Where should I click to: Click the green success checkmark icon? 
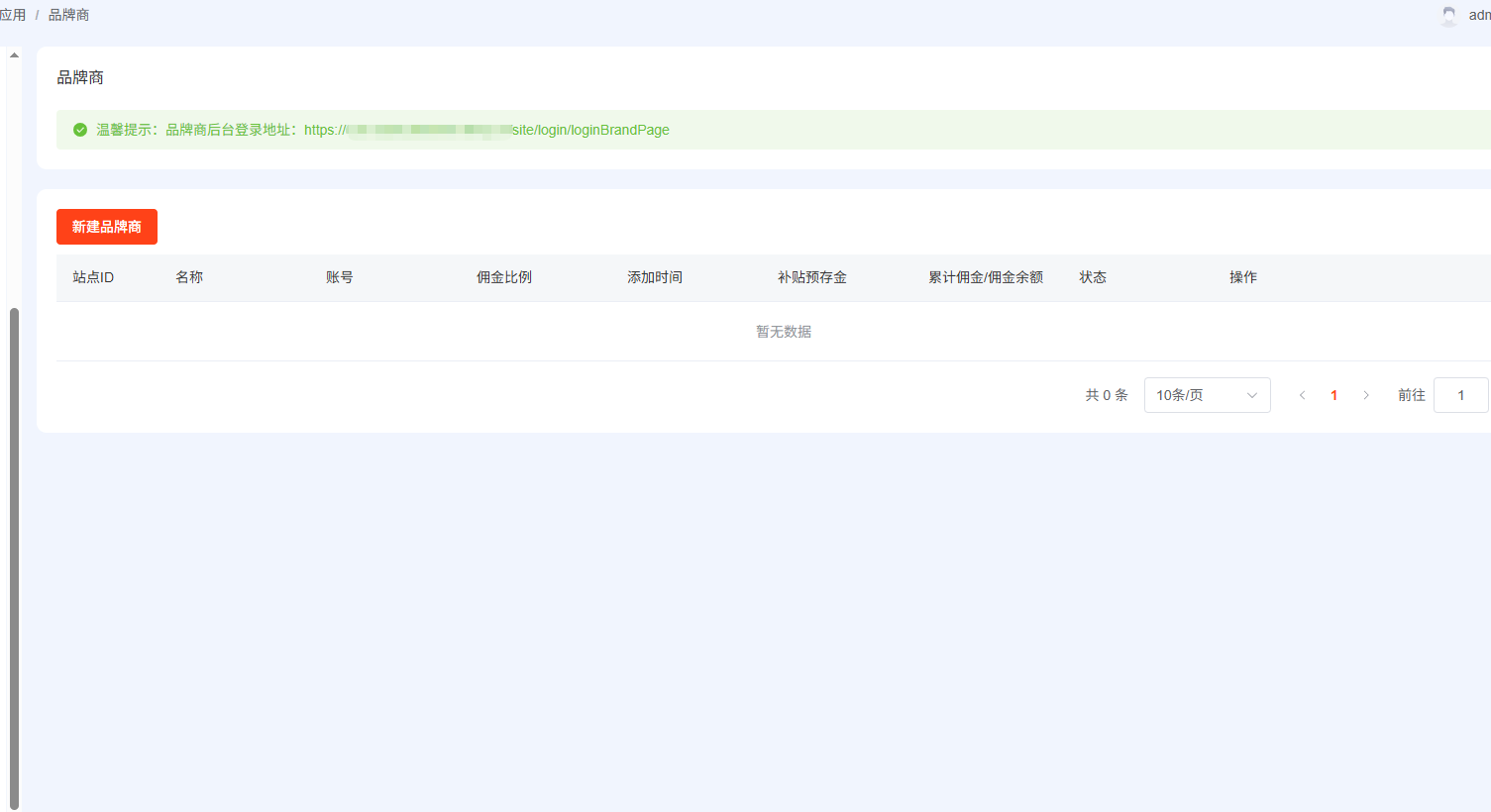80,130
